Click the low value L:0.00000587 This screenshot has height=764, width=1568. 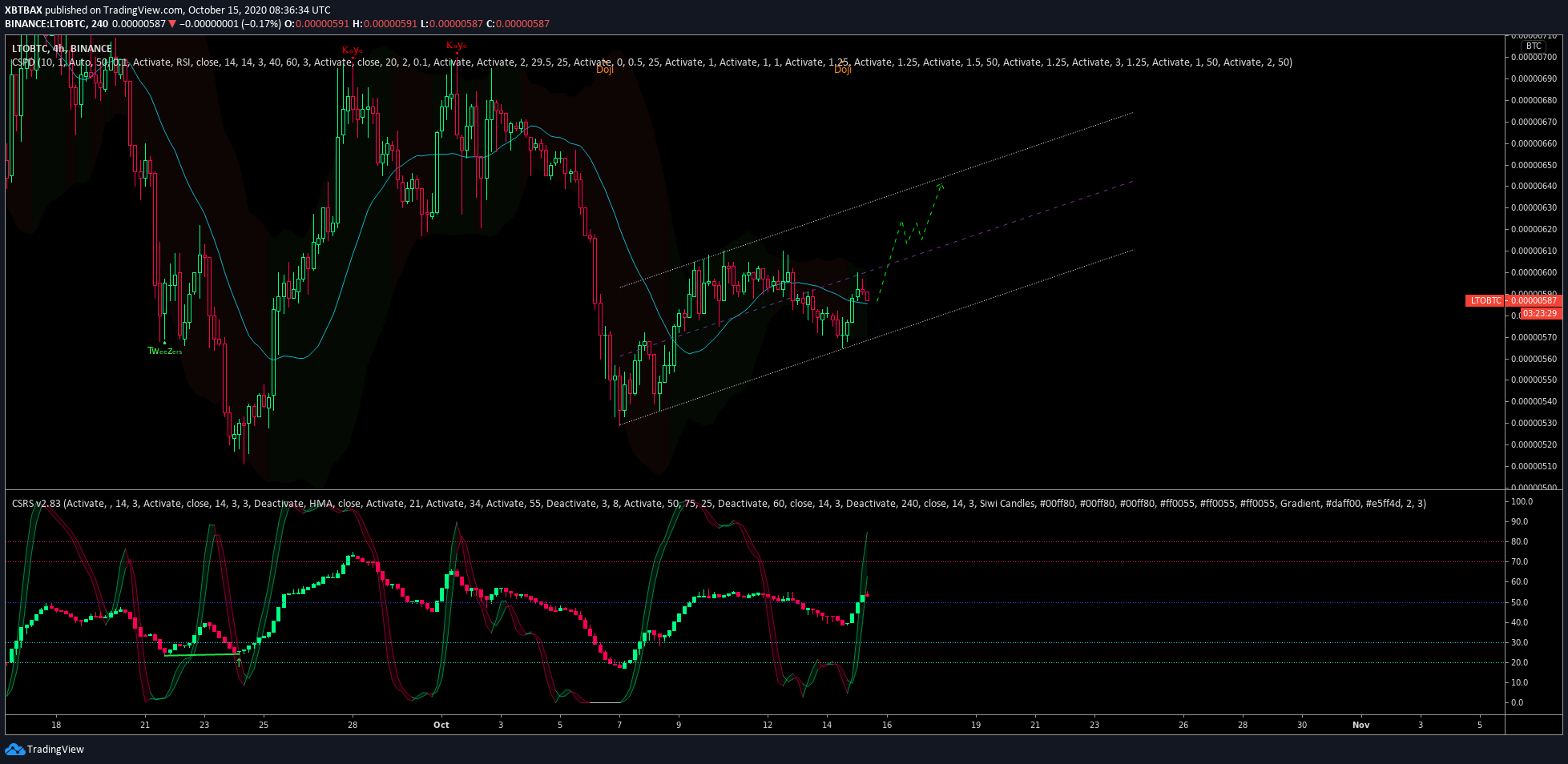pos(452,24)
